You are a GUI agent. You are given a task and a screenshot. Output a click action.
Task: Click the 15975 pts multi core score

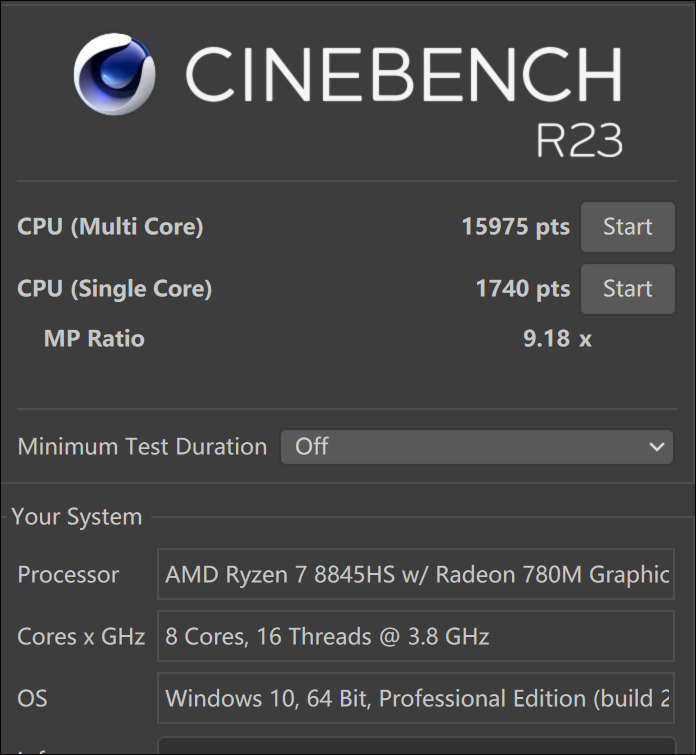[515, 227]
